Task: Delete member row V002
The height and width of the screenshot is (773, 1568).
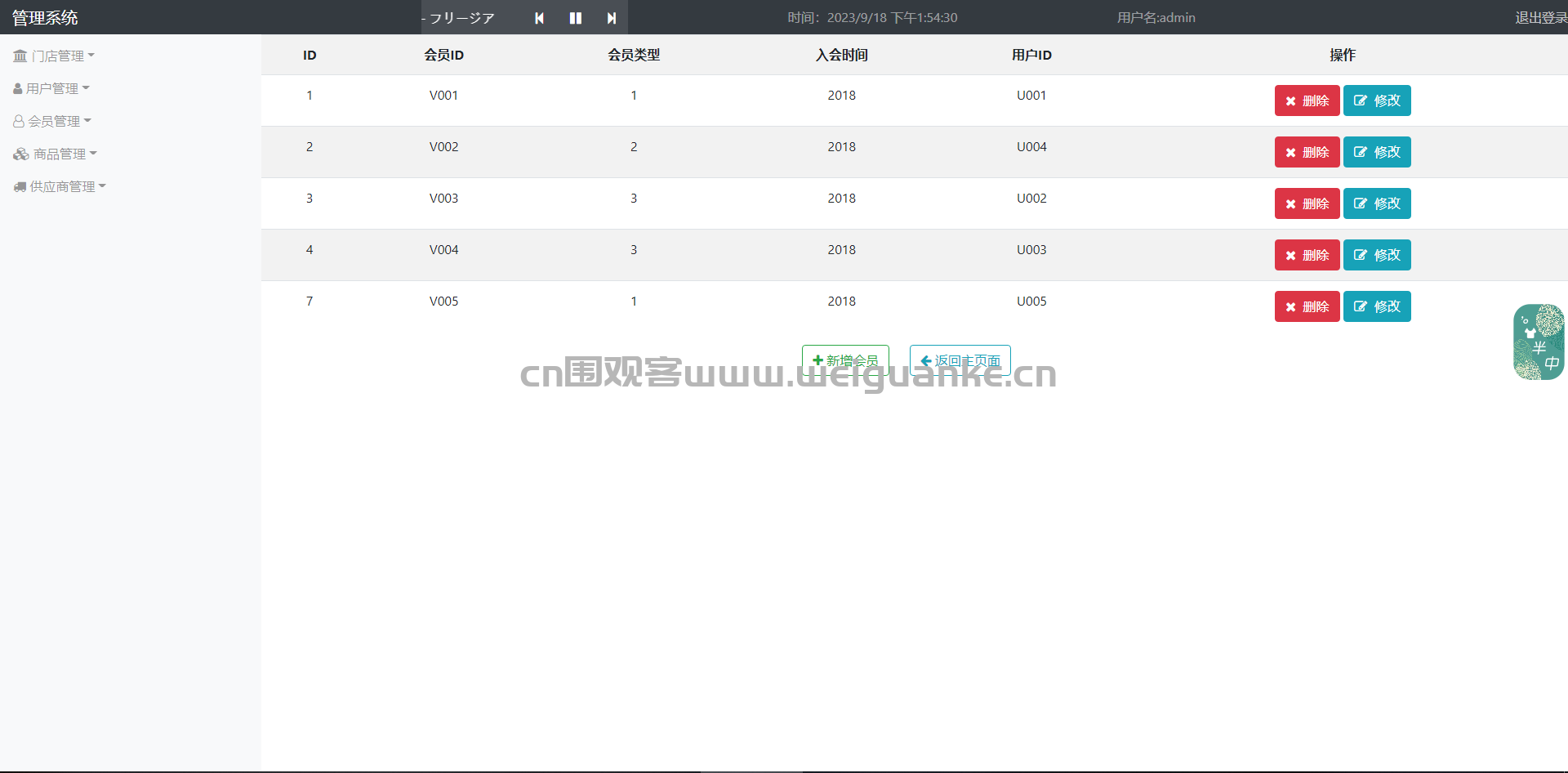Action: (x=1307, y=152)
